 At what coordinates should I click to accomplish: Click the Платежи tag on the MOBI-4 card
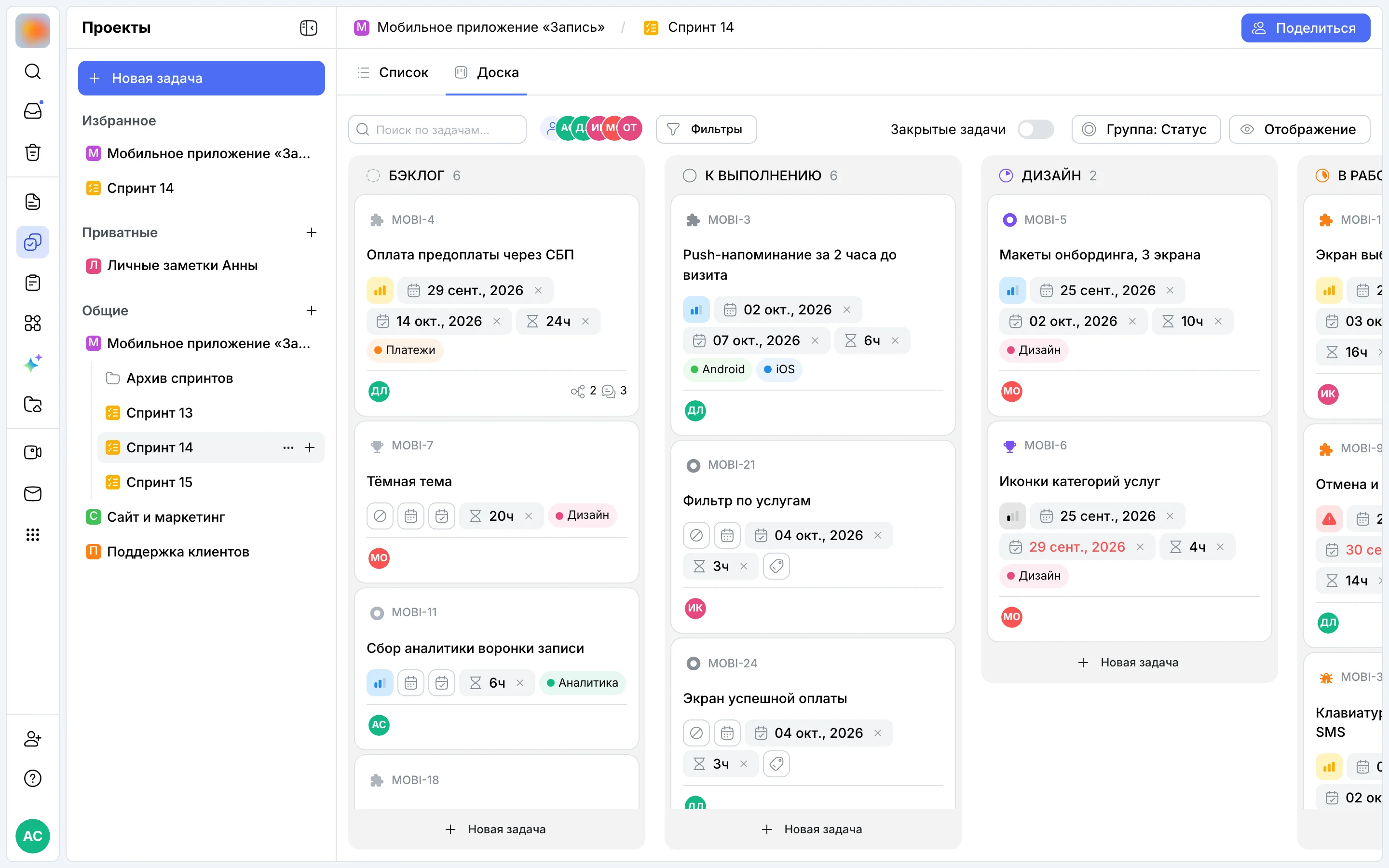[405, 350]
